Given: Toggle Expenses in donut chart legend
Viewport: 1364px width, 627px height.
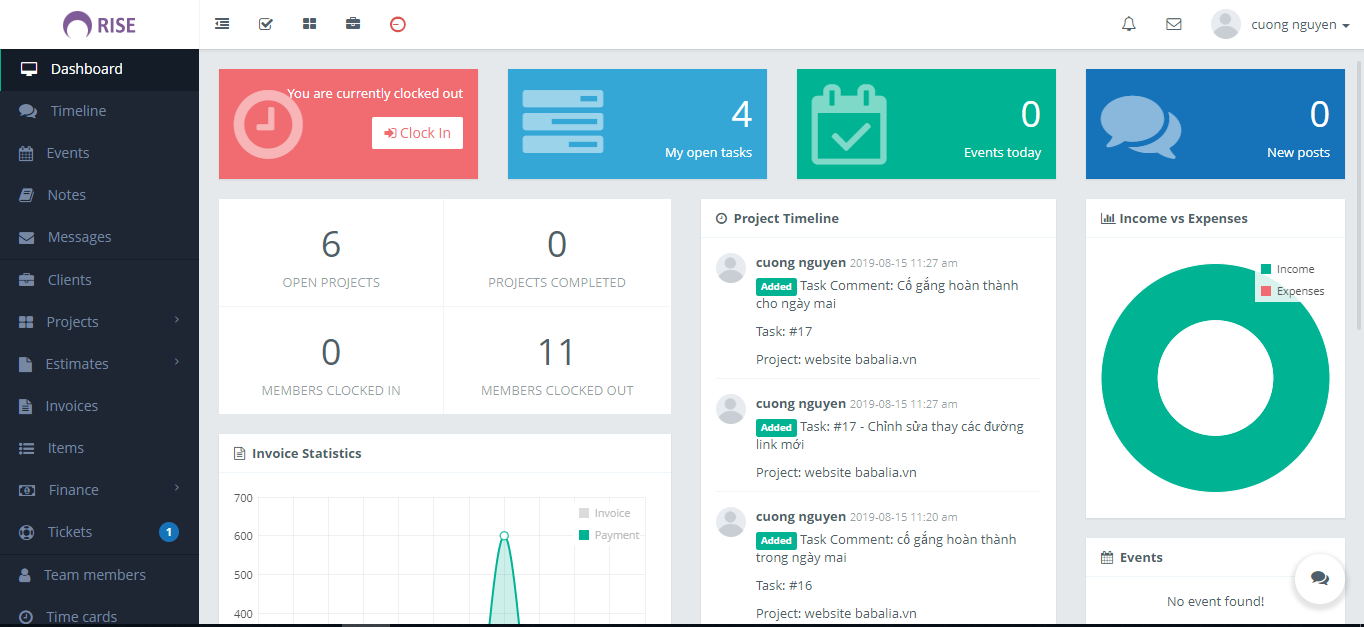Looking at the screenshot, I should (x=1292, y=291).
